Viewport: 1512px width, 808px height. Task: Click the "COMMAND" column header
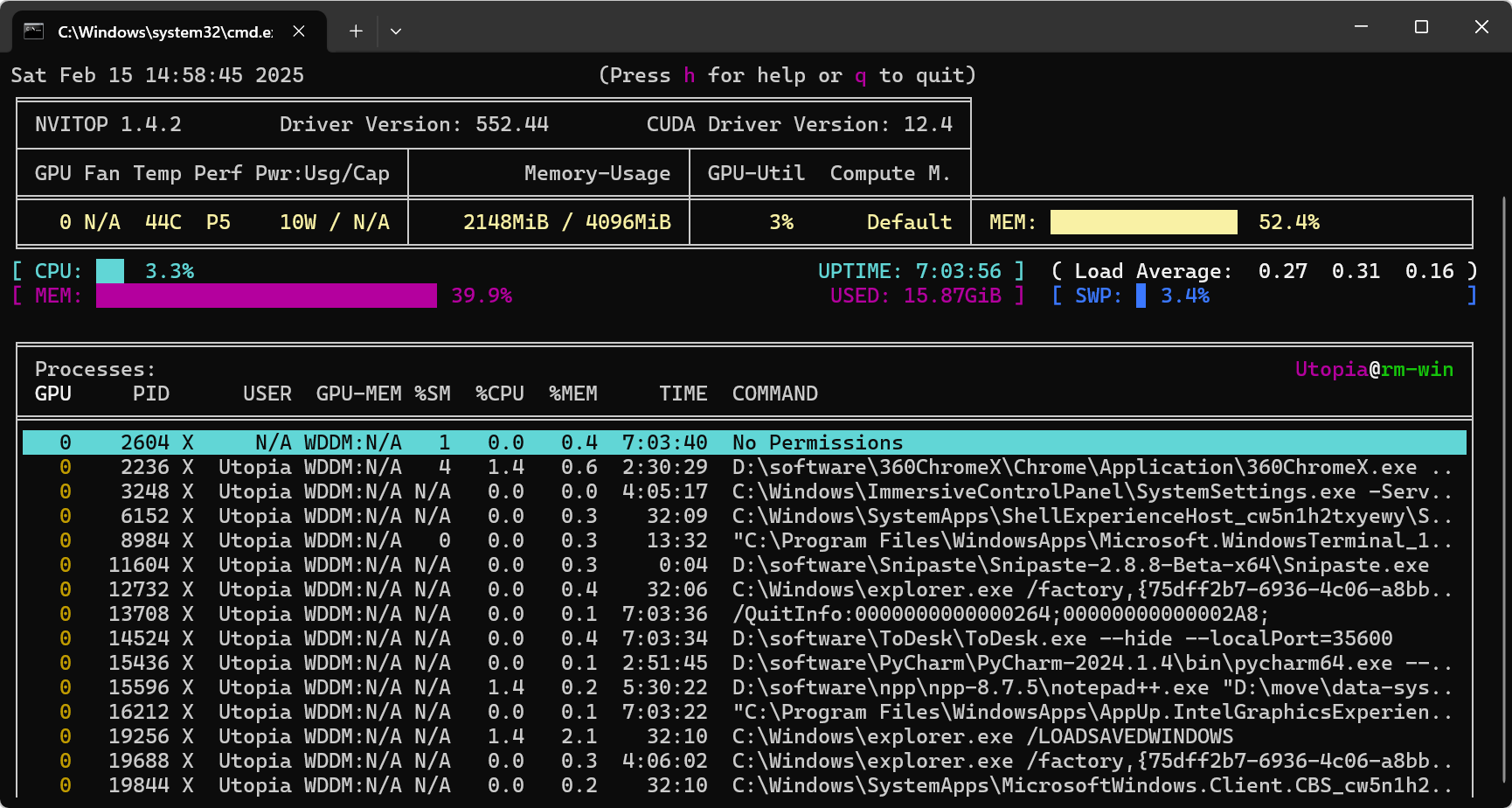coord(775,394)
